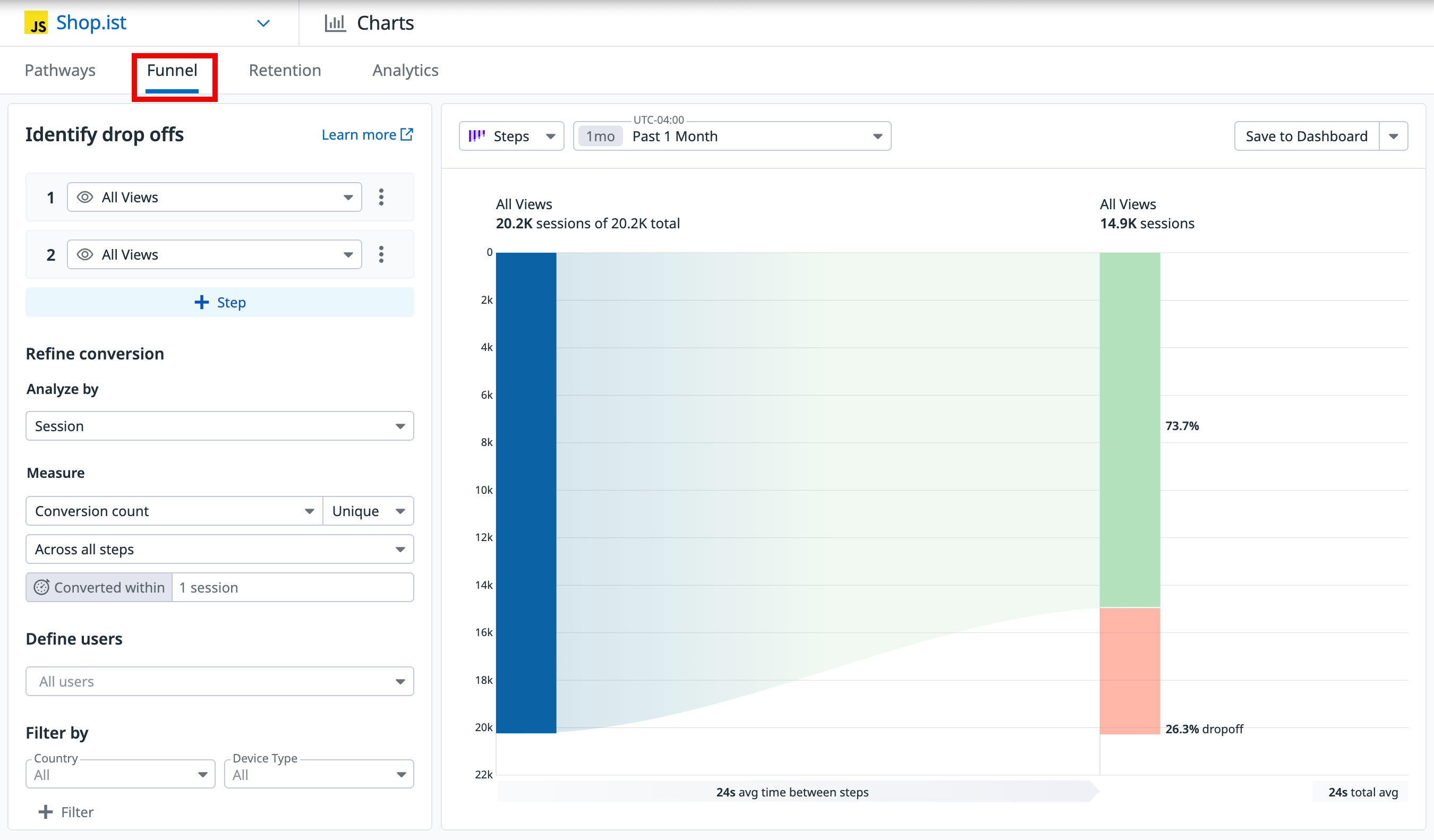The height and width of the screenshot is (840, 1434).
Task: Click the 1 session conversion input field
Action: point(293,587)
